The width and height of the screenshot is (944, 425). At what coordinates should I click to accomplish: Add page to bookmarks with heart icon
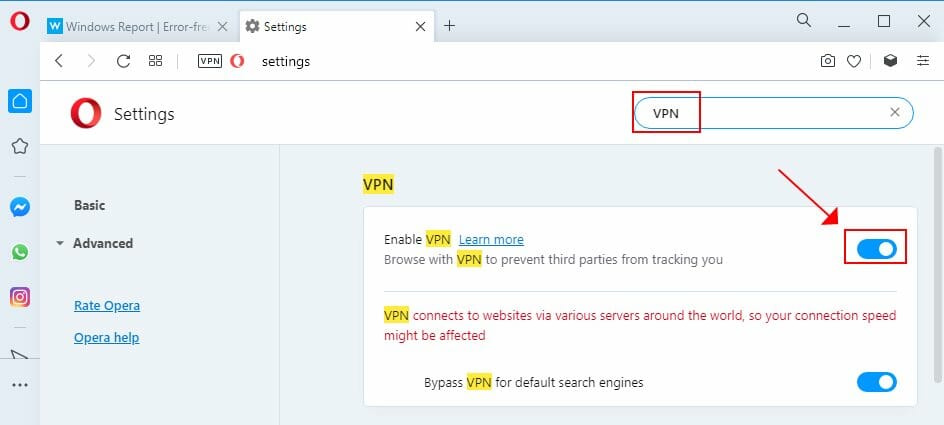[854, 61]
